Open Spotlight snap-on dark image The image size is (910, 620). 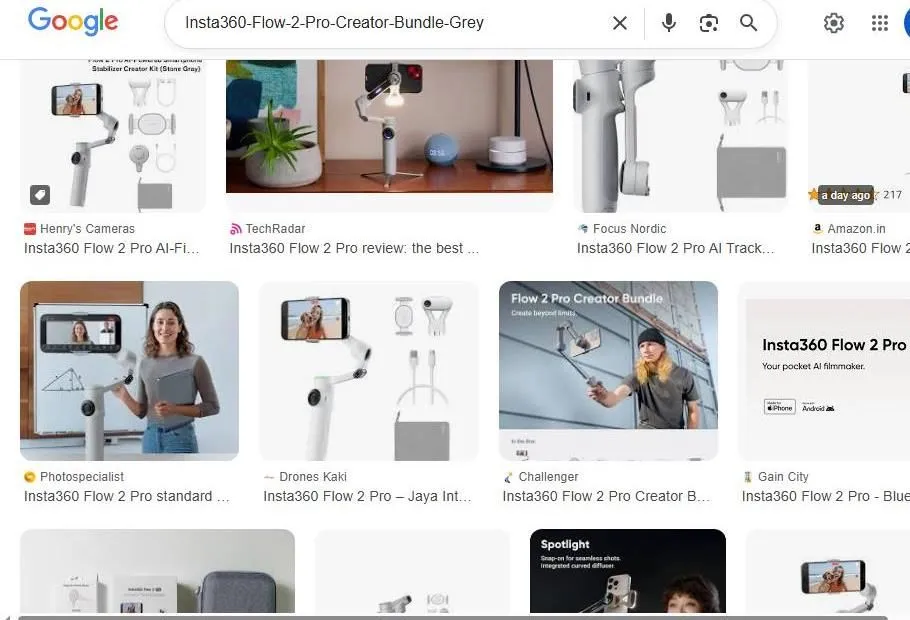pyautogui.click(x=627, y=571)
